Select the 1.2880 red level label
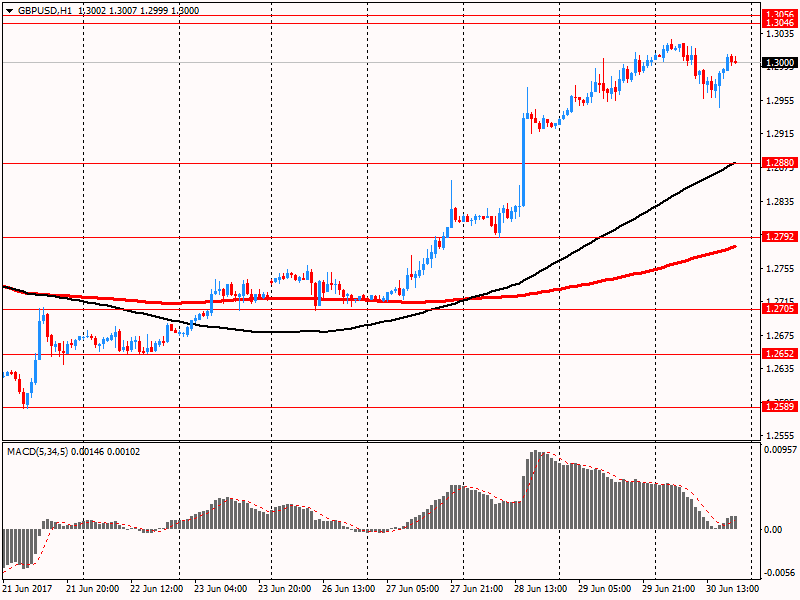Viewport: 800px width, 600px height. click(x=780, y=163)
